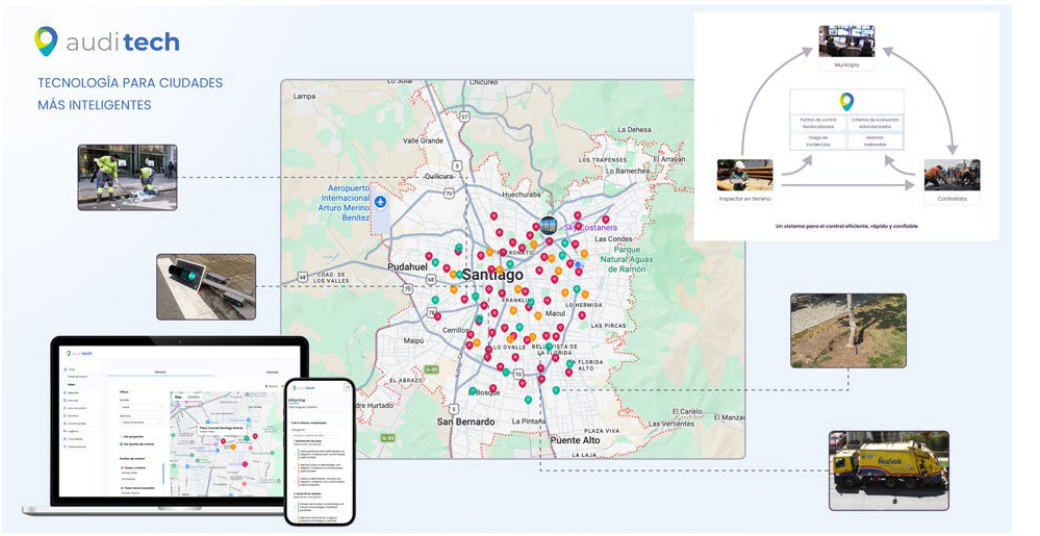Select the airport plane icon on map
This screenshot has height=536, width=1040.
380,202
